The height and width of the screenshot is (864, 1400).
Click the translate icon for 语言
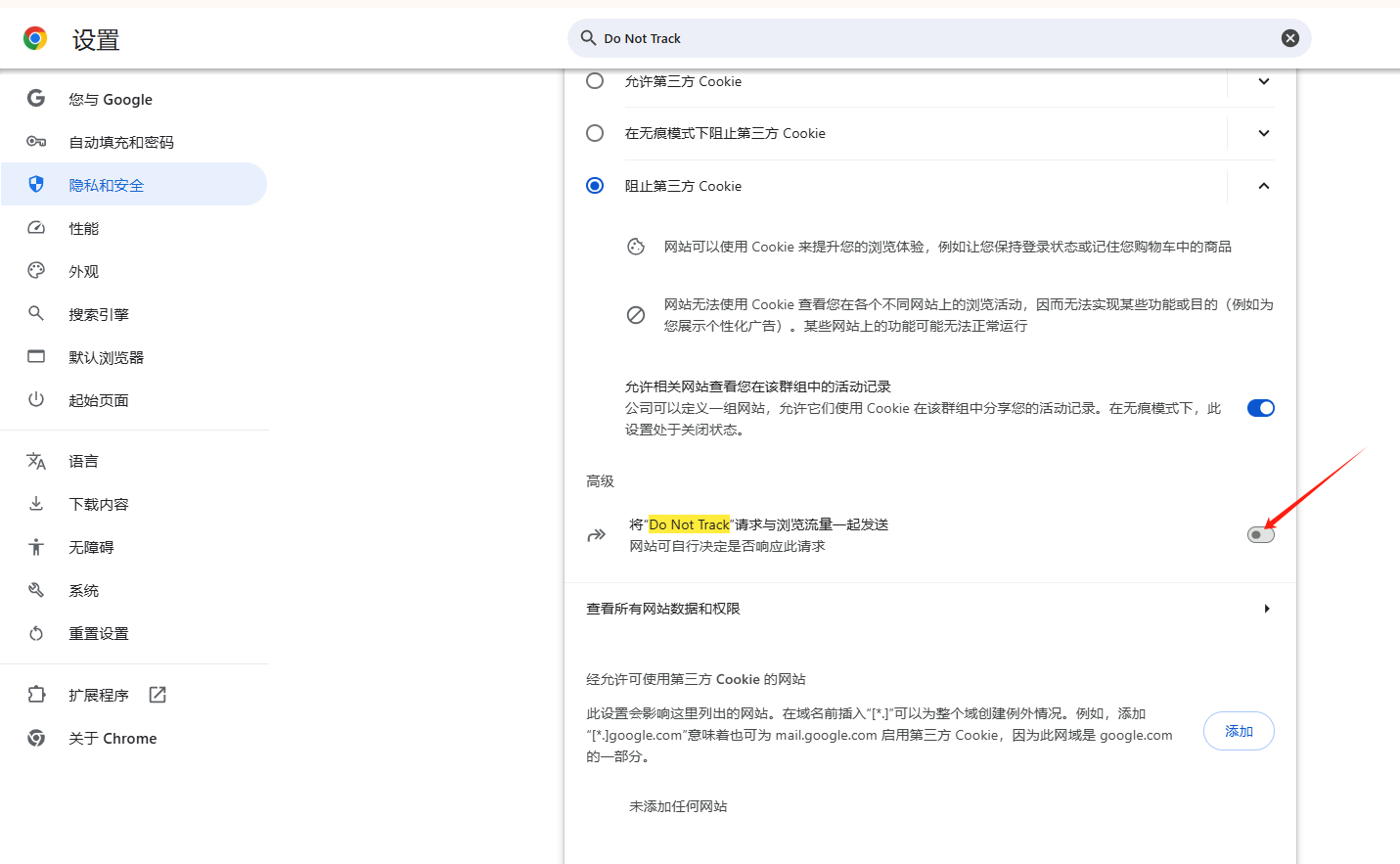(x=36, y=461)
